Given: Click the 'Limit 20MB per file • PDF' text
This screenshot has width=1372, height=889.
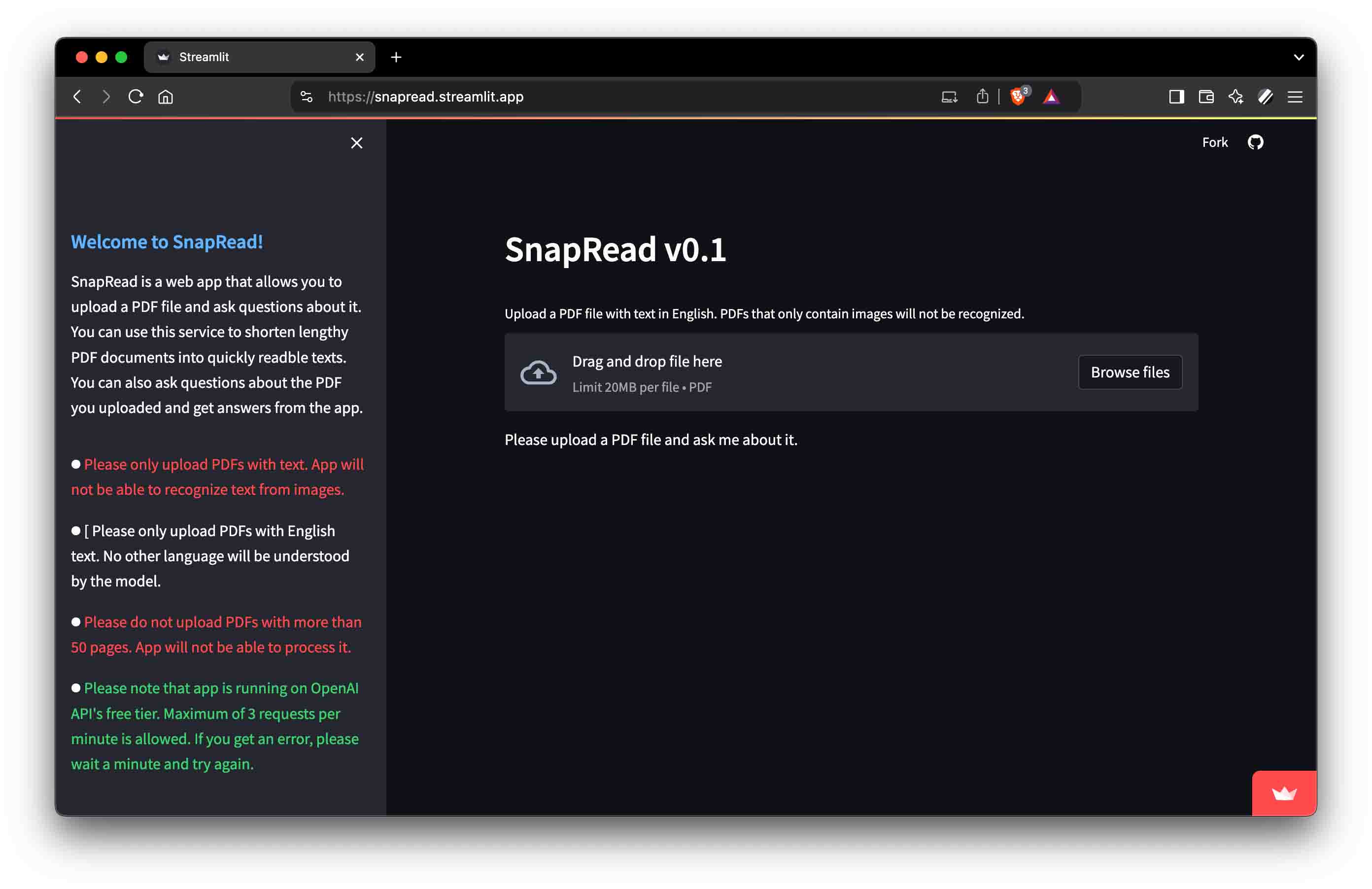Looking at the screenshot, I should [x=642, y=387].
